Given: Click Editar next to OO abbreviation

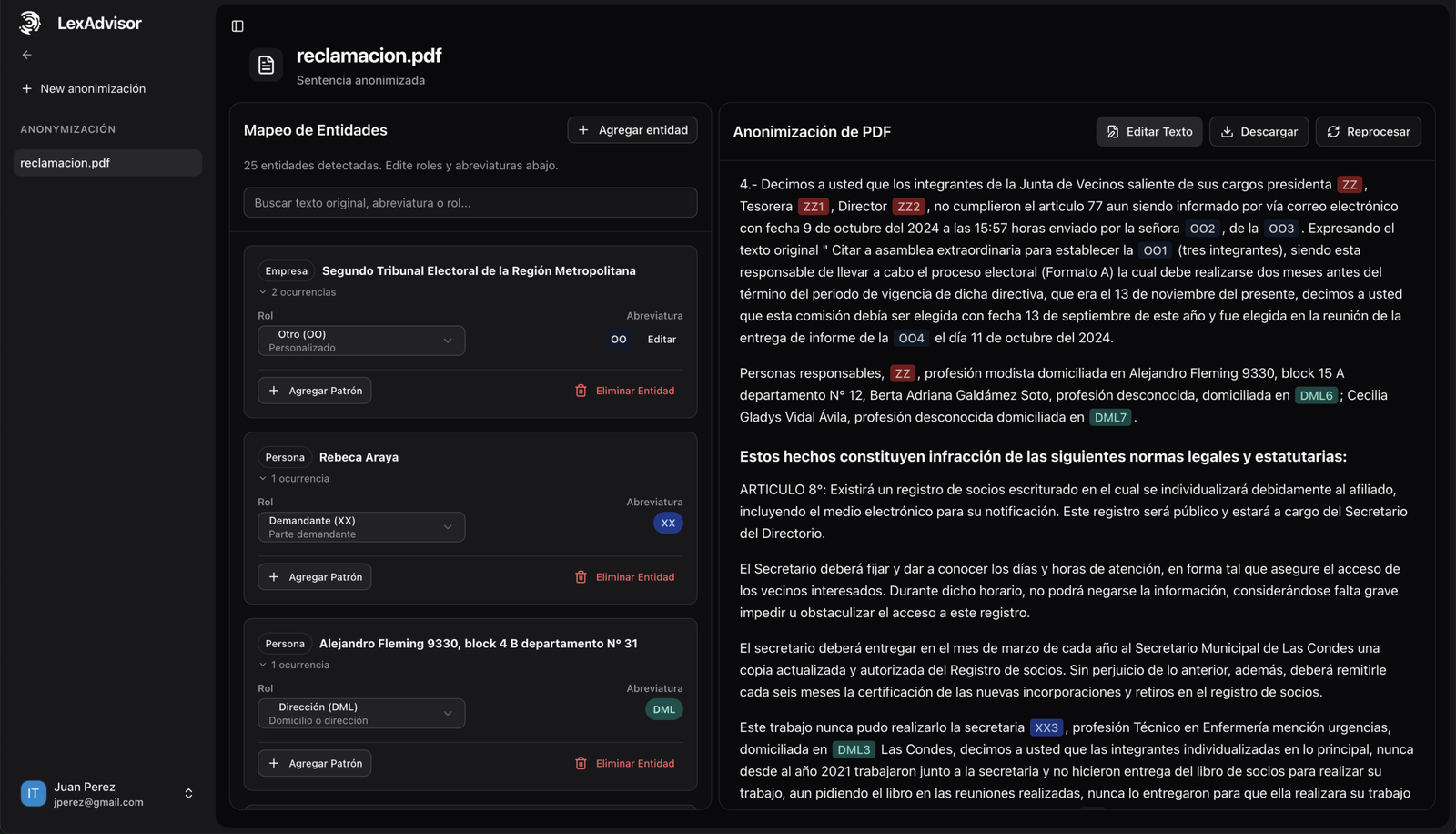Looking at the screenshot, I should point(662,340).
